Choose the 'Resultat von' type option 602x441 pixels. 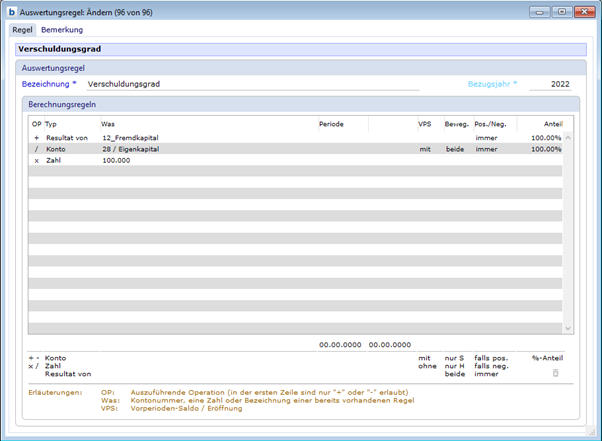[x=68, y=373]
